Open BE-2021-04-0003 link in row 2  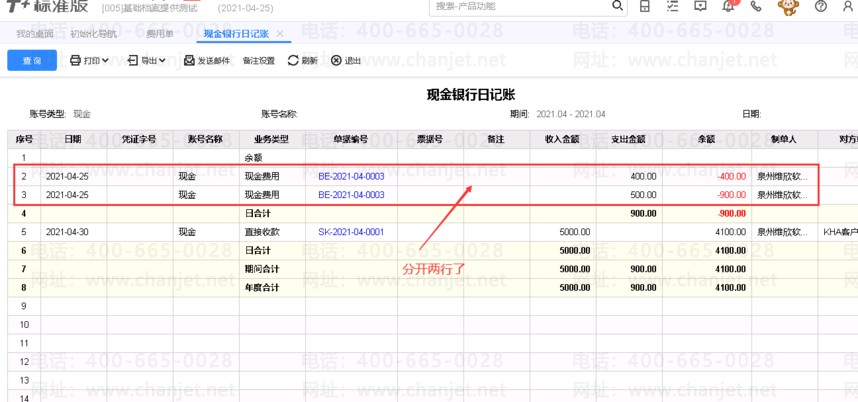click(351, 177)
